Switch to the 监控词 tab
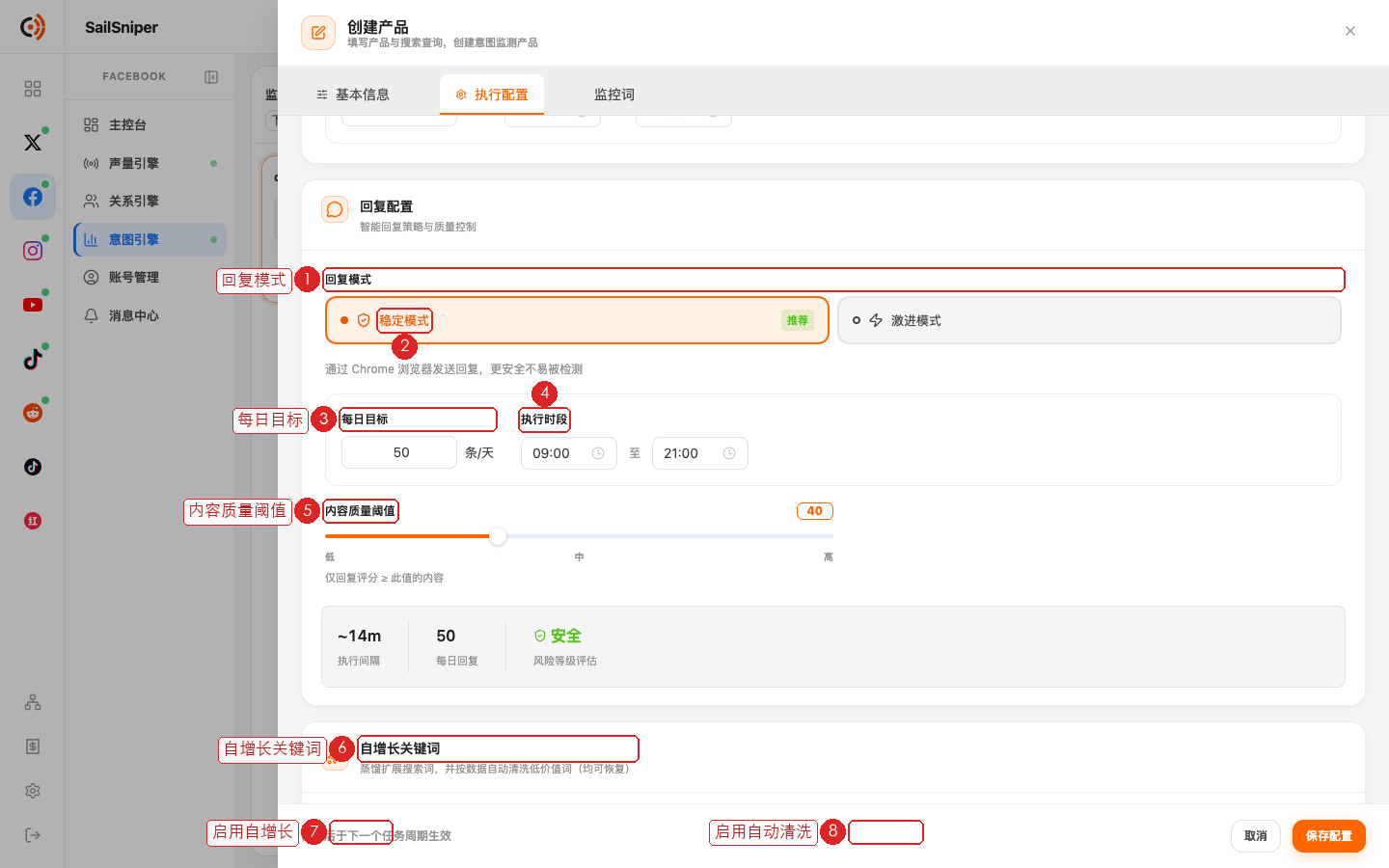The height and width of the screenshot is (868, 1389). click(614, 95)
